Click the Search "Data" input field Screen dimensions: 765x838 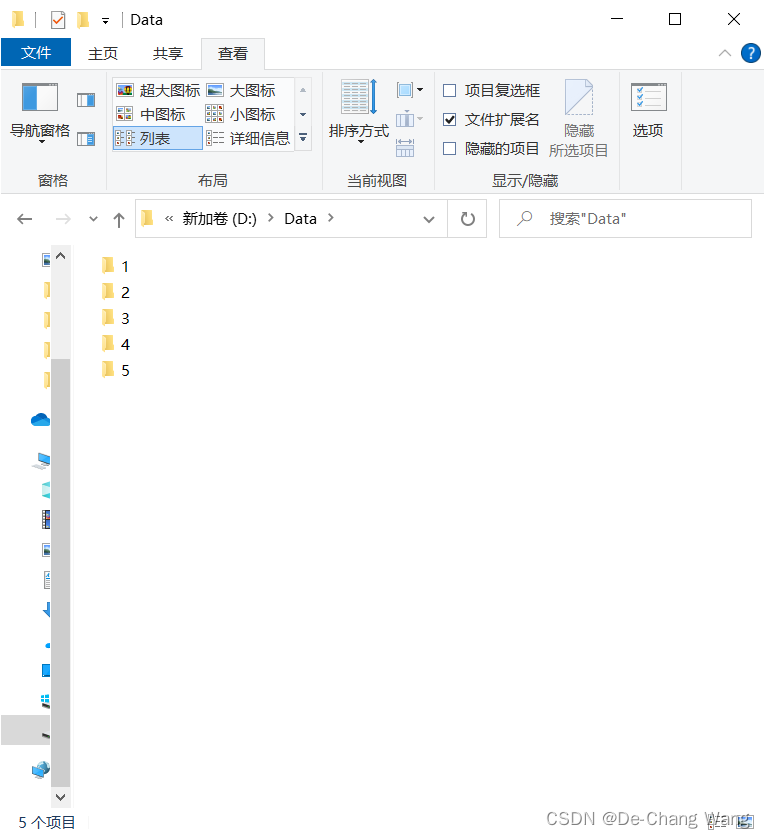[625, 219]
